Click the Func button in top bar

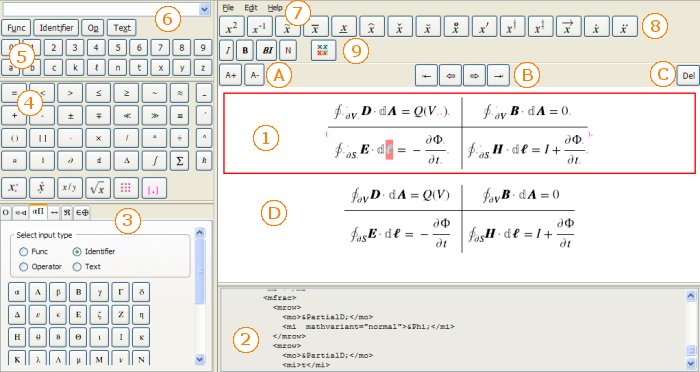[16, 28]
